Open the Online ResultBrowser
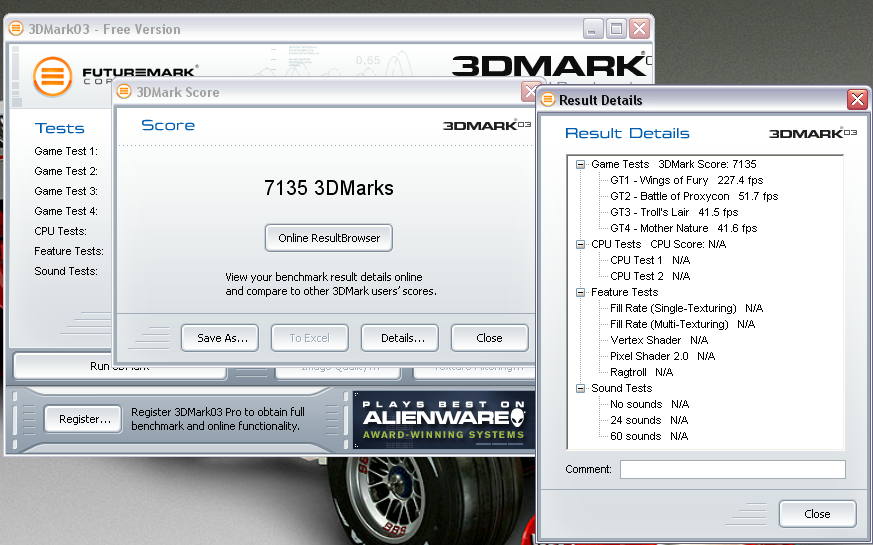873x545 pixels. [x=328, y=238]
